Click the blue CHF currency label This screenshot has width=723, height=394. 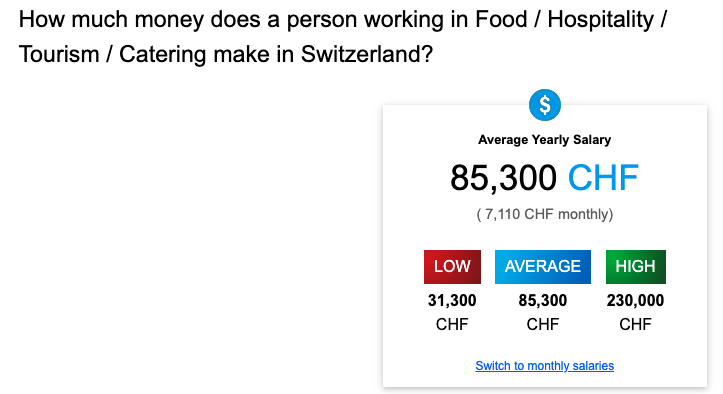tap(603, 178)
